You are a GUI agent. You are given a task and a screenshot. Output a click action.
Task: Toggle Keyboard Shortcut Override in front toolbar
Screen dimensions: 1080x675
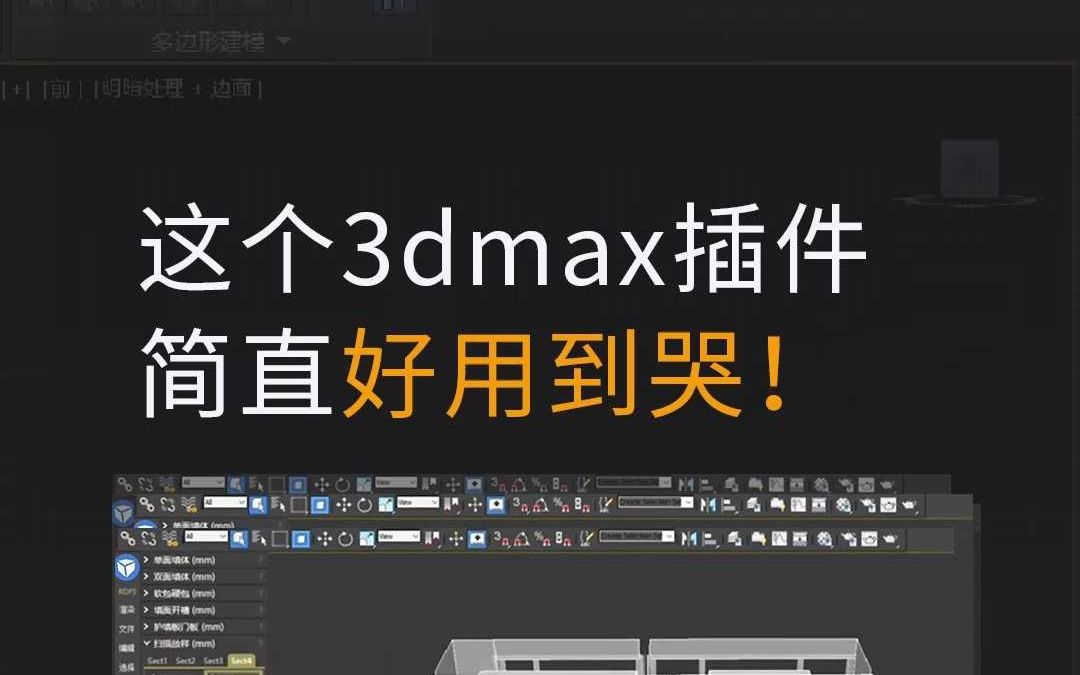pos(477,539)
